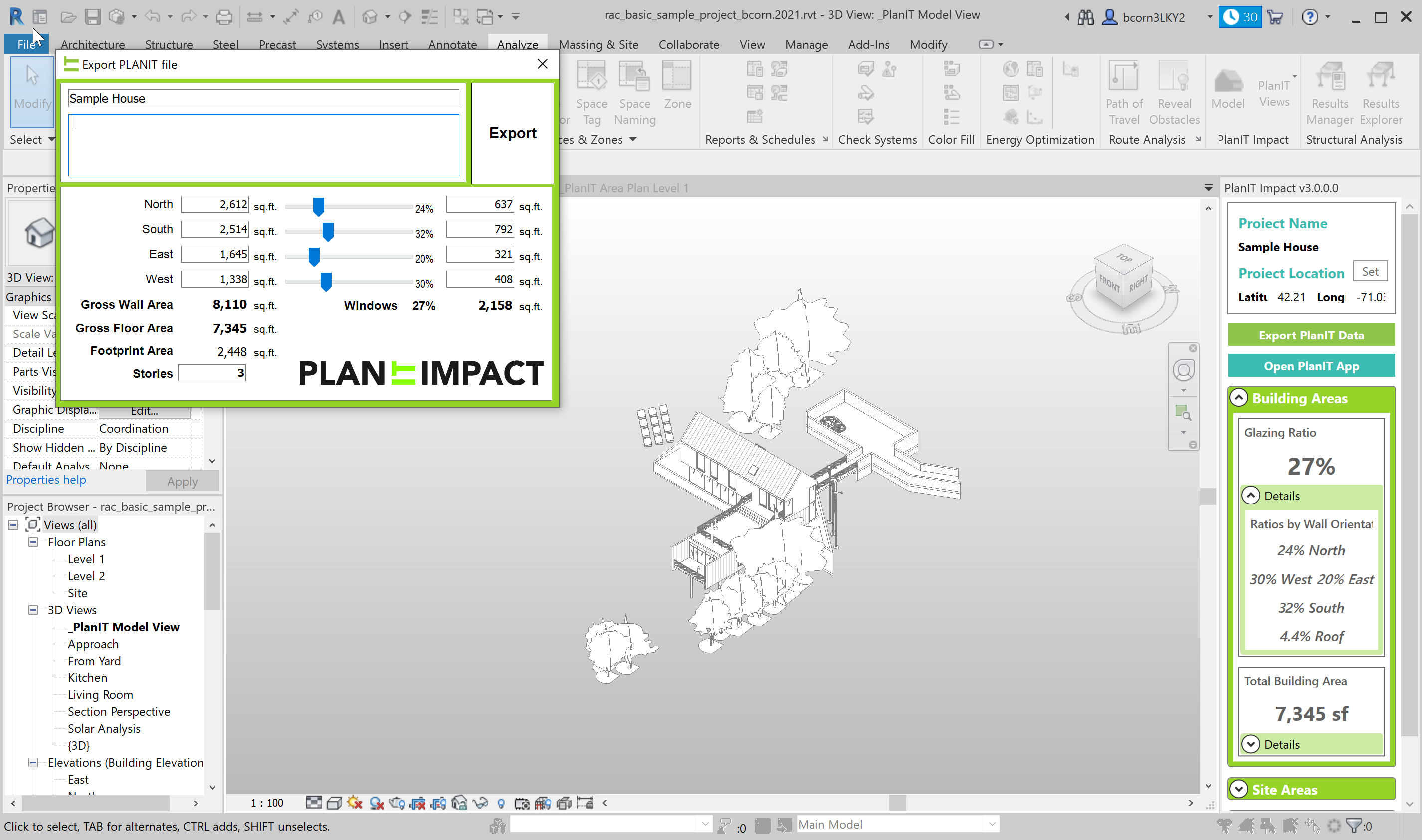Image resolution: width=1422 pixels, height=840 pixels.
Task: Expand the Total Building Area Details
Action: 1251,744
